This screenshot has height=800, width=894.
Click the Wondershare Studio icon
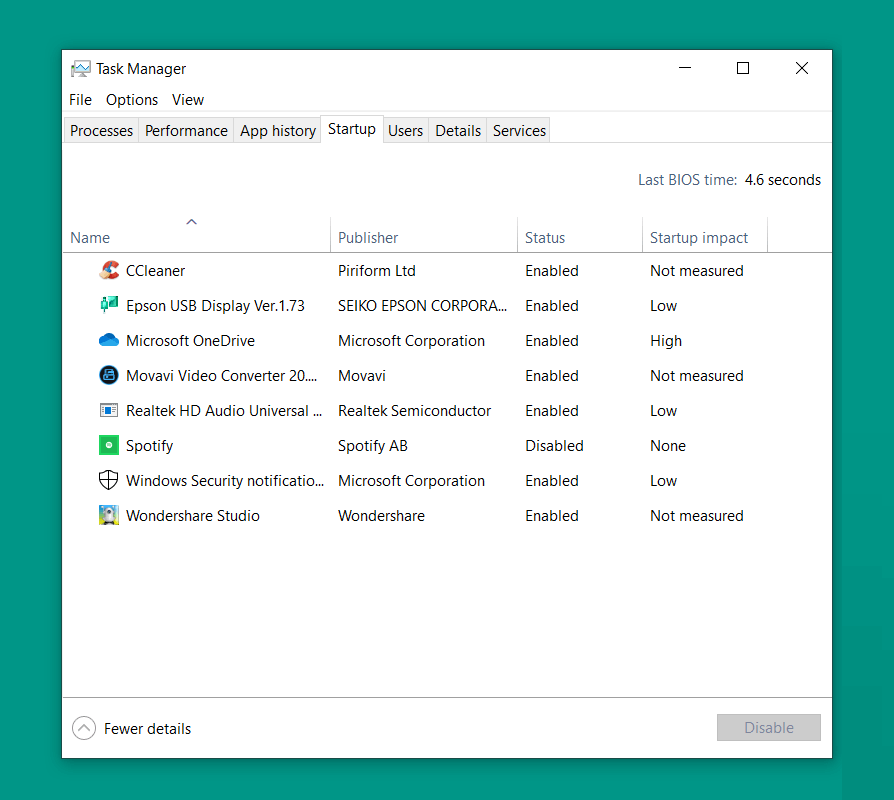[x=109, y=515]
